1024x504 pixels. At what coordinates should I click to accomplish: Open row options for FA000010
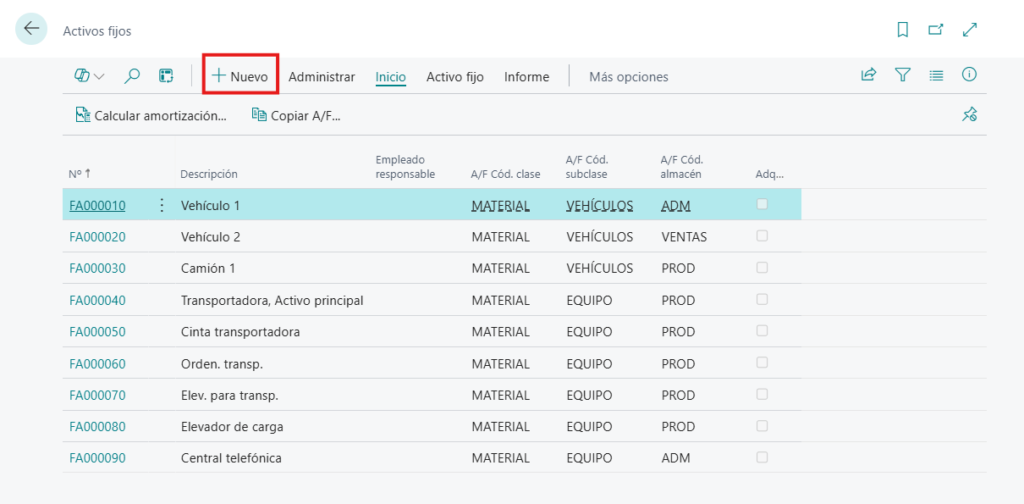click(162, 205)
